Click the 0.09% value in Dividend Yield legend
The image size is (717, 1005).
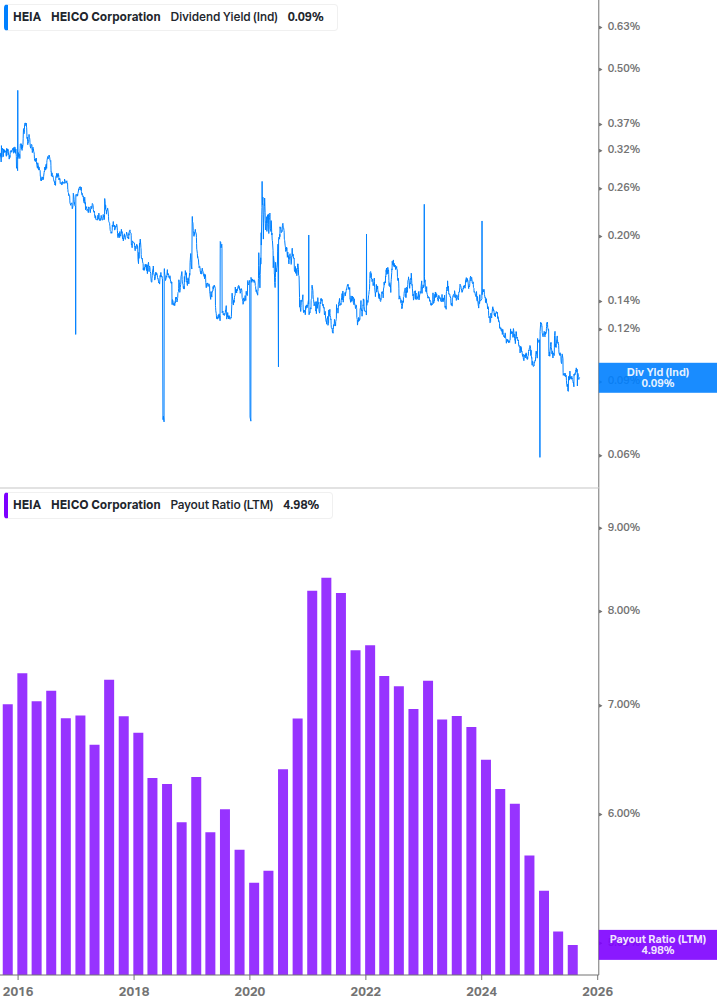pos(306,17)
